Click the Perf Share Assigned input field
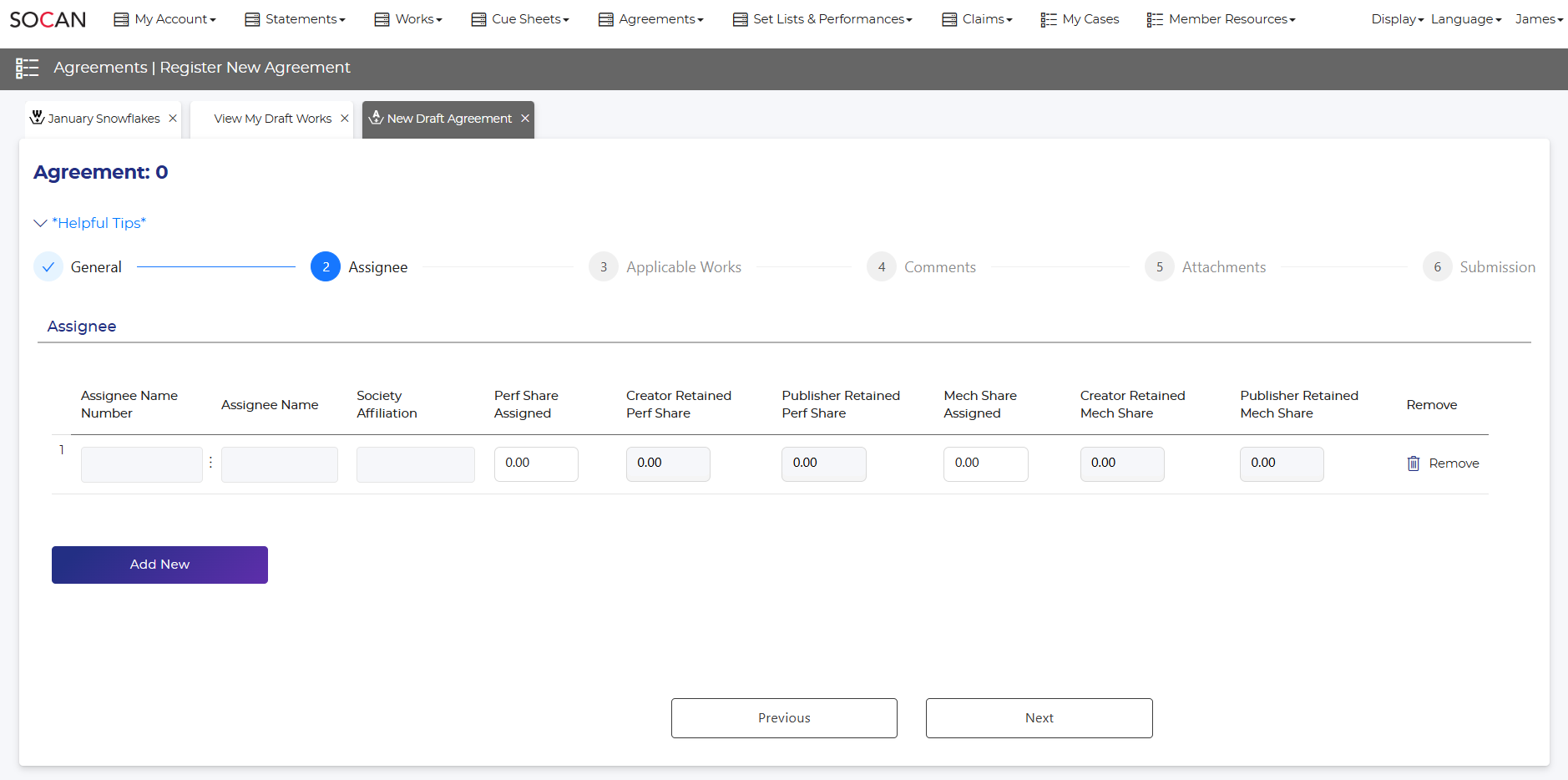Viewport: 1568px width, 780px height. pos(535,463)
